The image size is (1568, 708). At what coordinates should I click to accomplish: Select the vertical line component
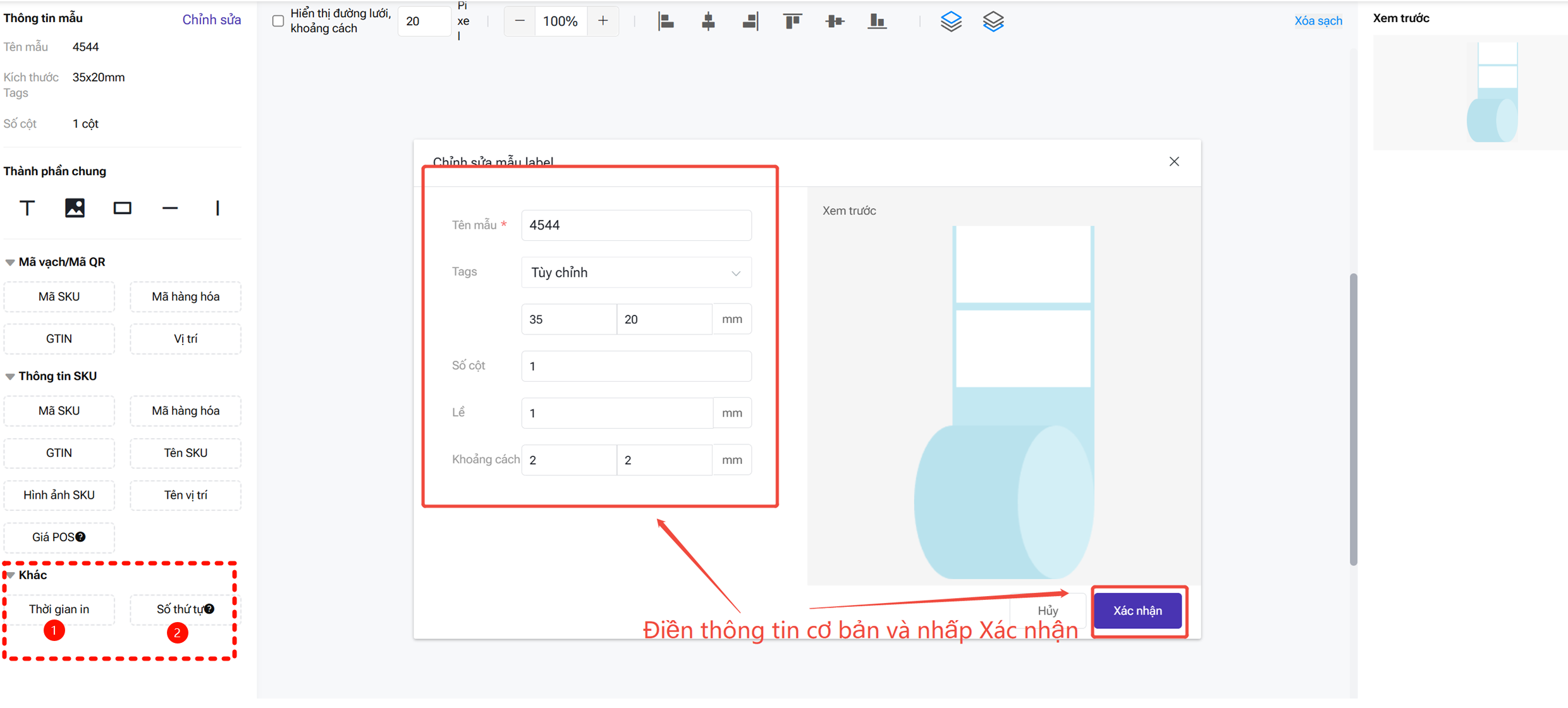tap(217, 208)
